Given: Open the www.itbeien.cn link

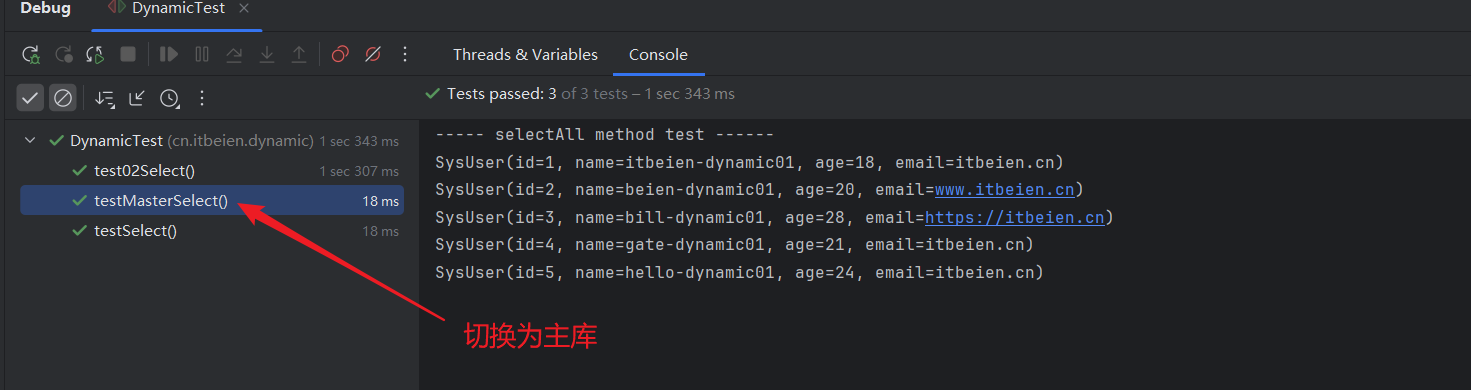Looking at the screenshot, I should click(1004, 190).
